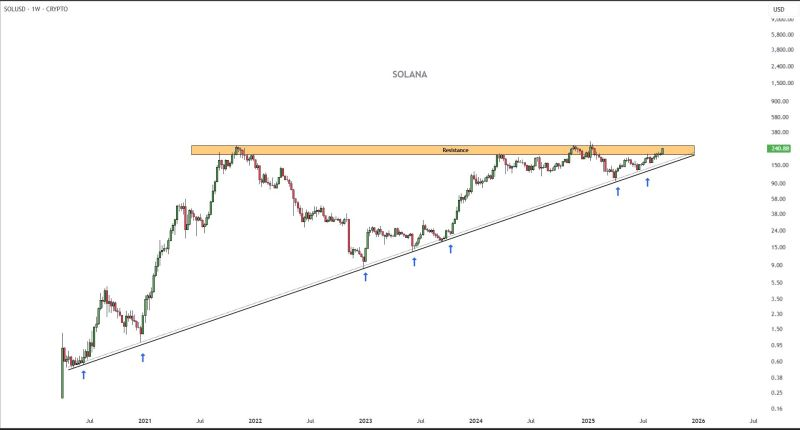The image size is (800, 430).
Task: Click the blue arrow marker at mid-2023 low
Action: click(414, 261)
